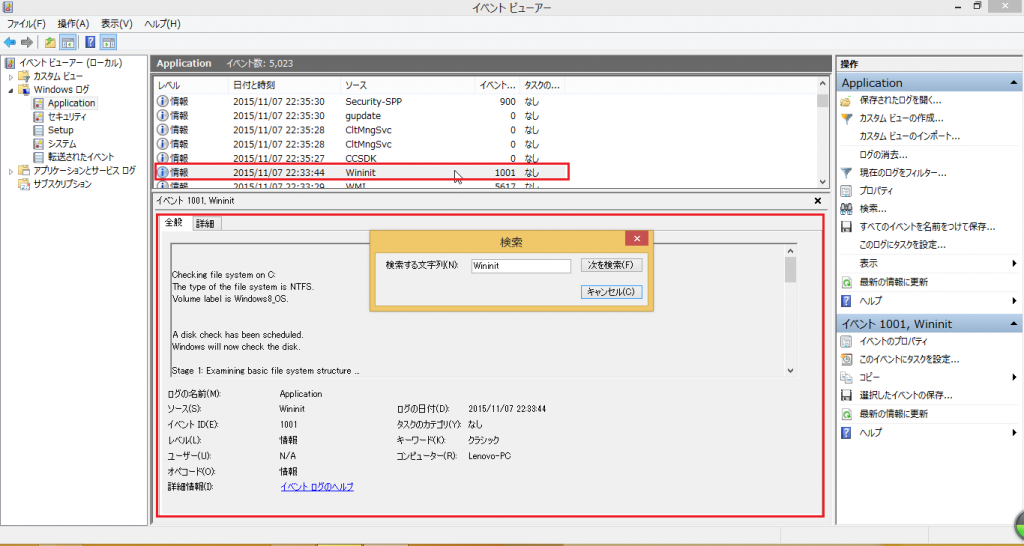Screen dimensions: 1024x546
Task: Click the blue help icon in toolbar
Action: pos(89,43)
